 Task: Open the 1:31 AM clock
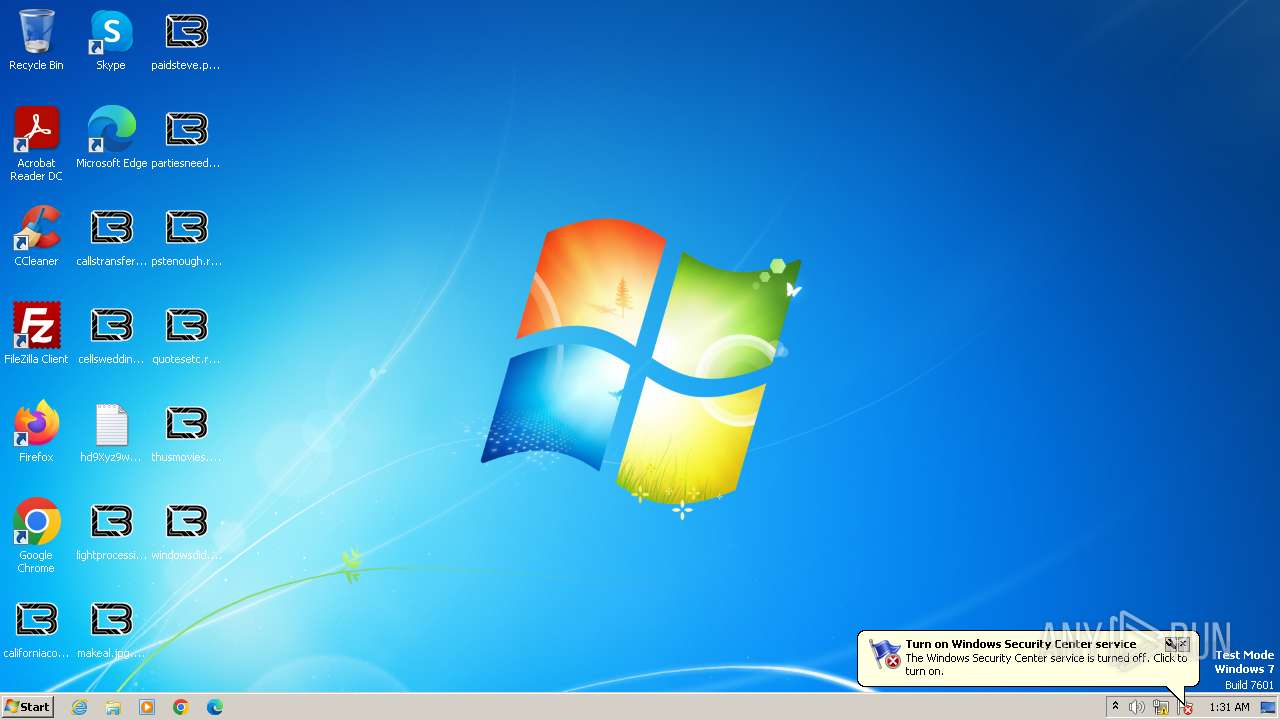coord(1229,707)
